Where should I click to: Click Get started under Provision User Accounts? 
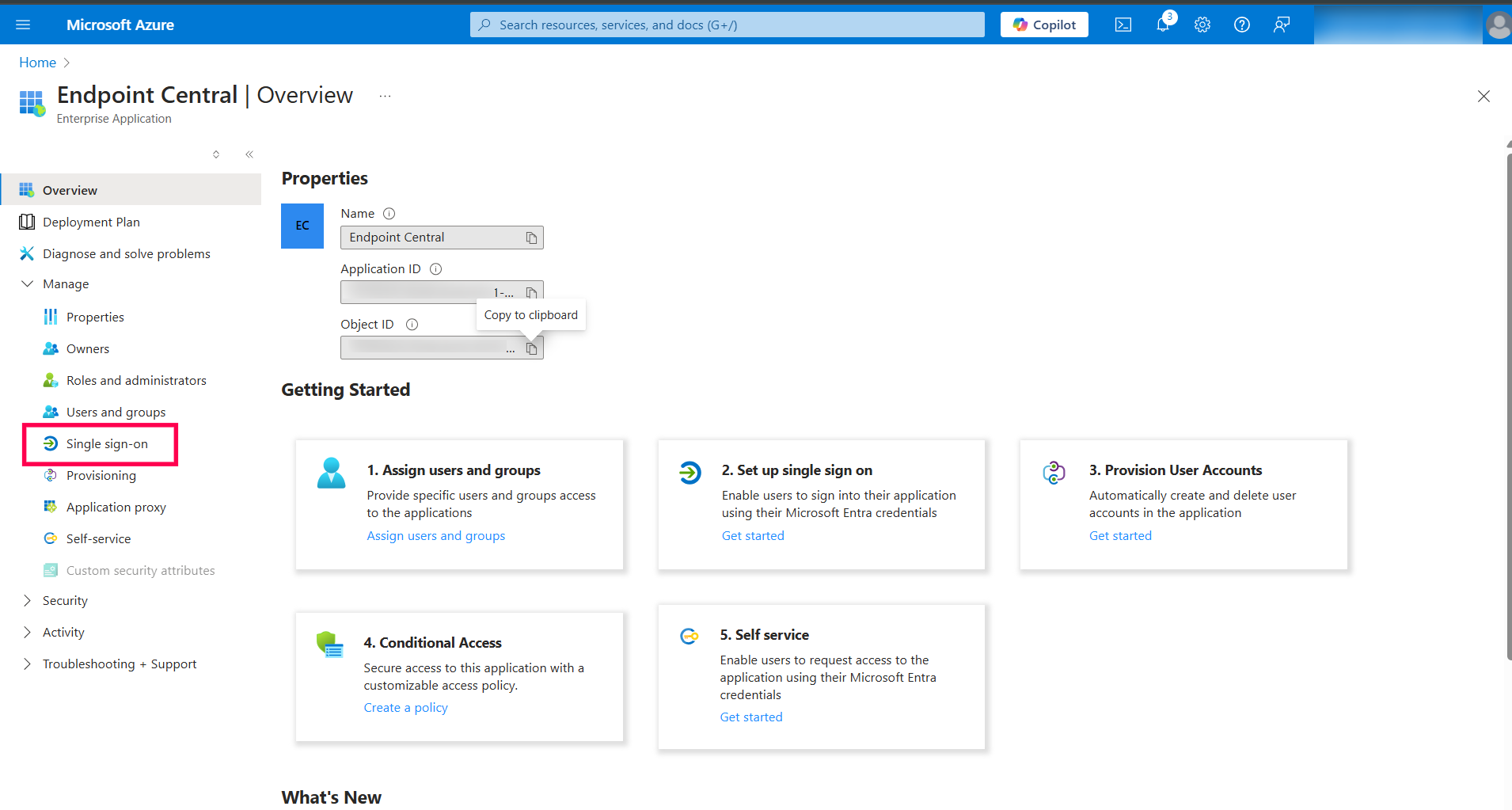tap(1120, 535)
